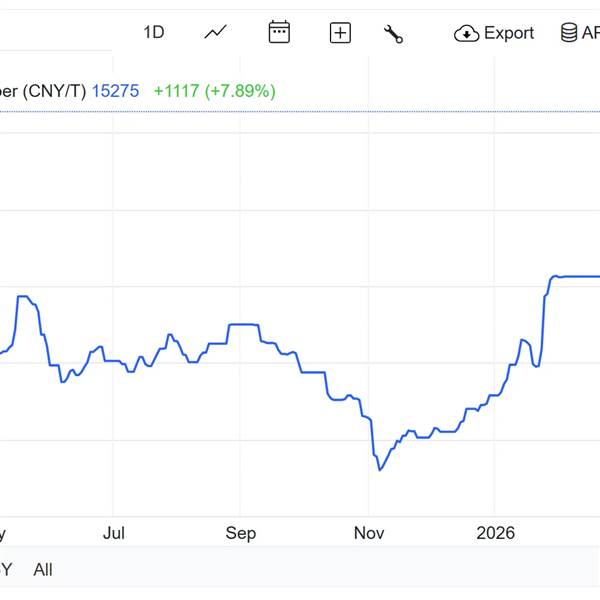Click the API database icon
Screen dimensions: 600x600
(569, 33)
